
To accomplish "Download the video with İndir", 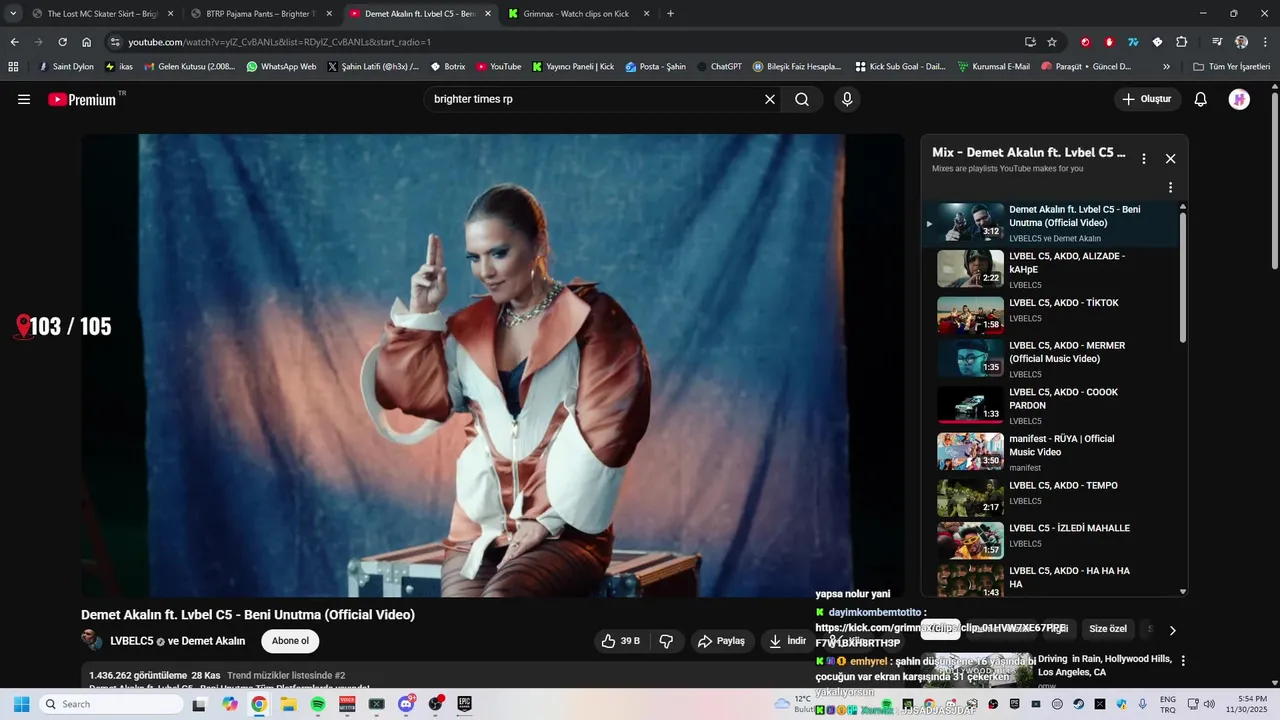I will click(786, 641).
